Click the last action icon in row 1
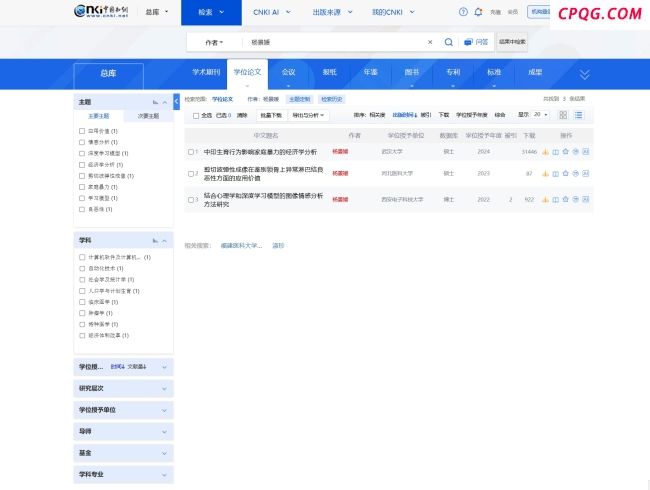Screen dimensions: 650x490 [585, 152]
